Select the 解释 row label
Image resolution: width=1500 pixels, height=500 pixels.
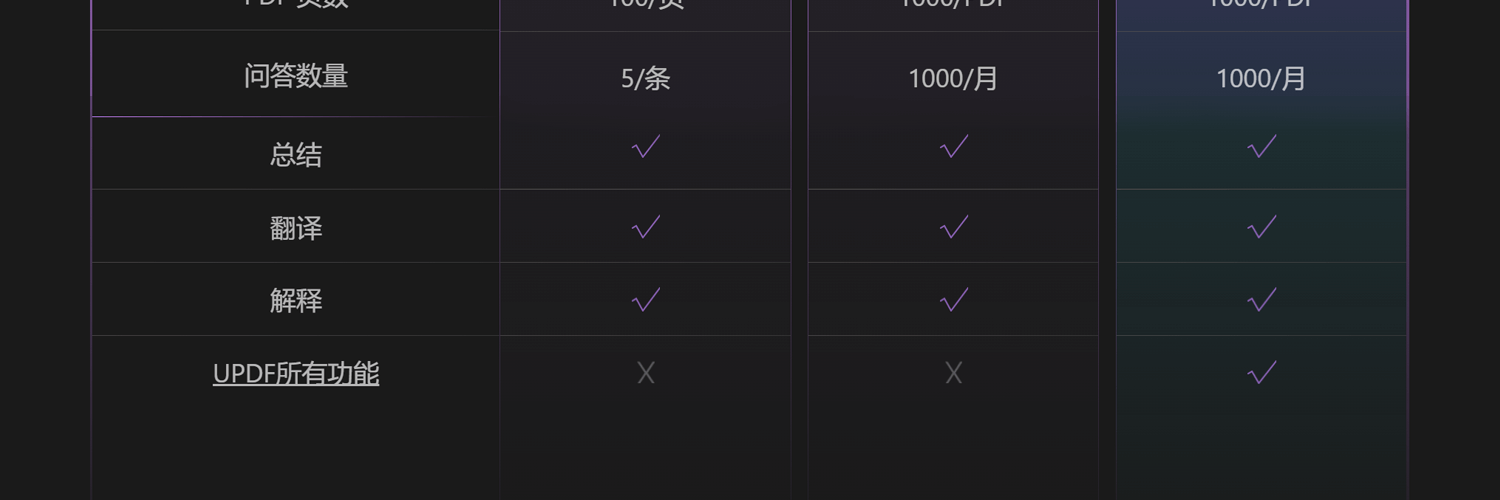pyautogui.click(x=296, y=300)
